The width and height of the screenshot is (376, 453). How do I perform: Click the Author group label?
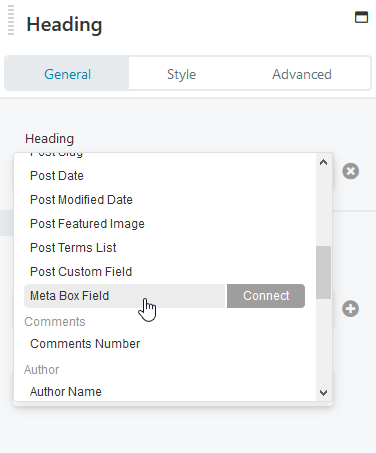(x=41, y=370)
